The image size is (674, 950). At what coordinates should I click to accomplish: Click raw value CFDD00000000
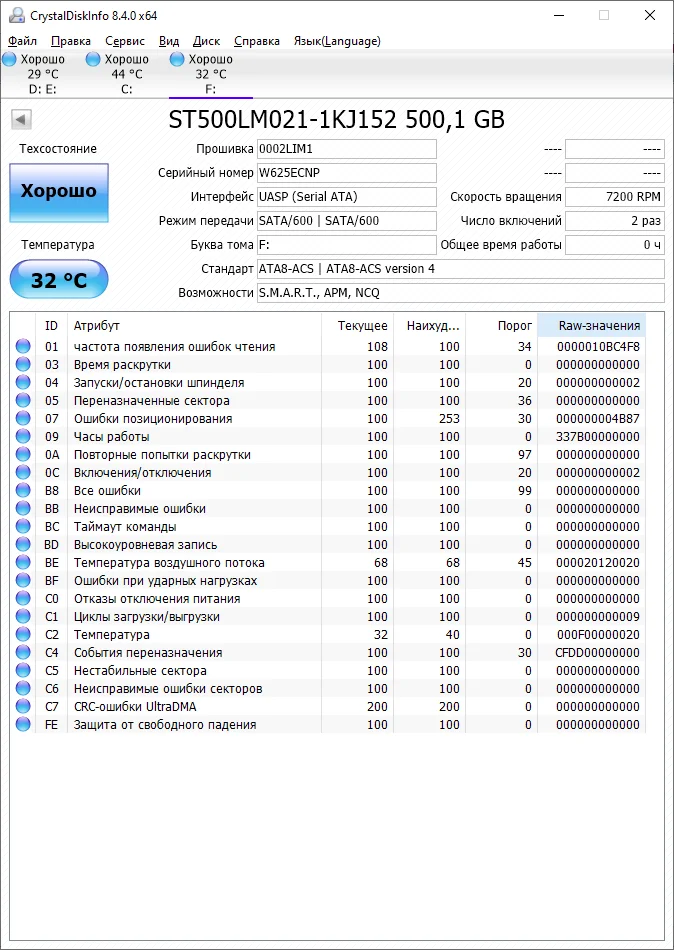click(598, 653)
